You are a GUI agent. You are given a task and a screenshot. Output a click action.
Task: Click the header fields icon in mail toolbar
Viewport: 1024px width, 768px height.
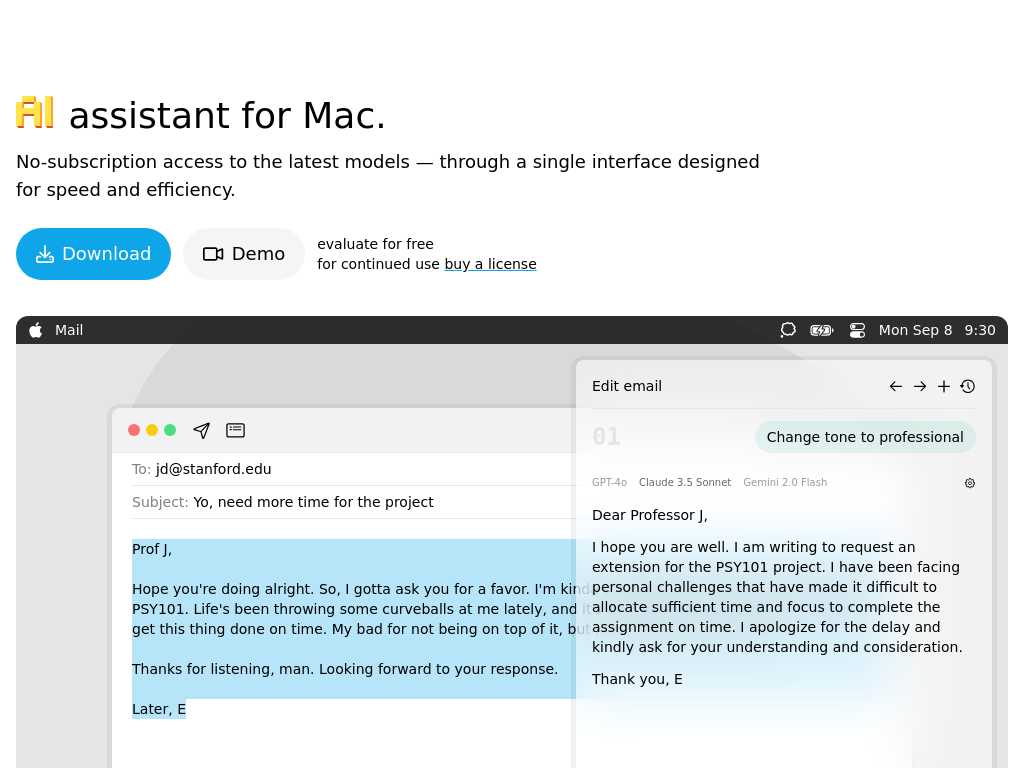(235, 430)
